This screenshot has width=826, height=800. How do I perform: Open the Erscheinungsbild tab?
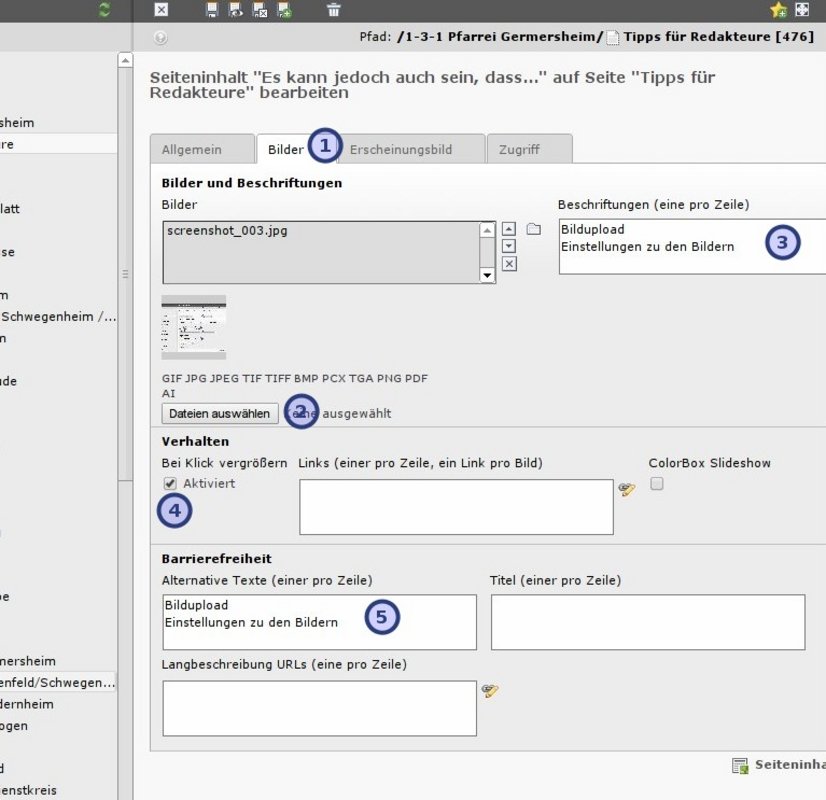coord(400,149)
